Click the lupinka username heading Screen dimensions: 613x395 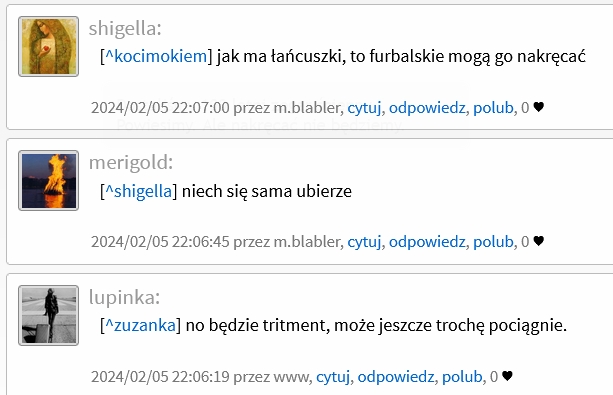point(124,297)
